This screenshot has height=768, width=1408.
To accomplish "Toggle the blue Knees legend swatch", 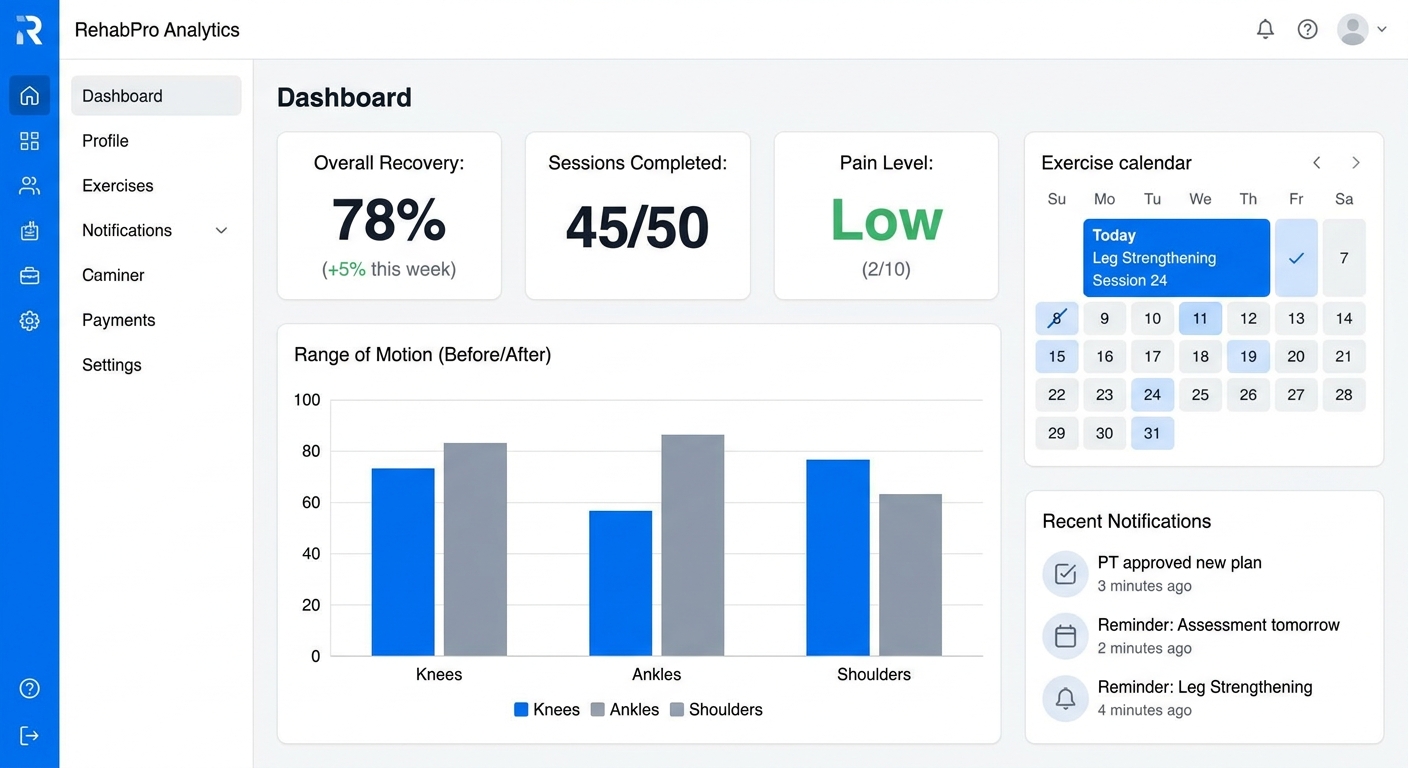I will [x=521, y=710].
